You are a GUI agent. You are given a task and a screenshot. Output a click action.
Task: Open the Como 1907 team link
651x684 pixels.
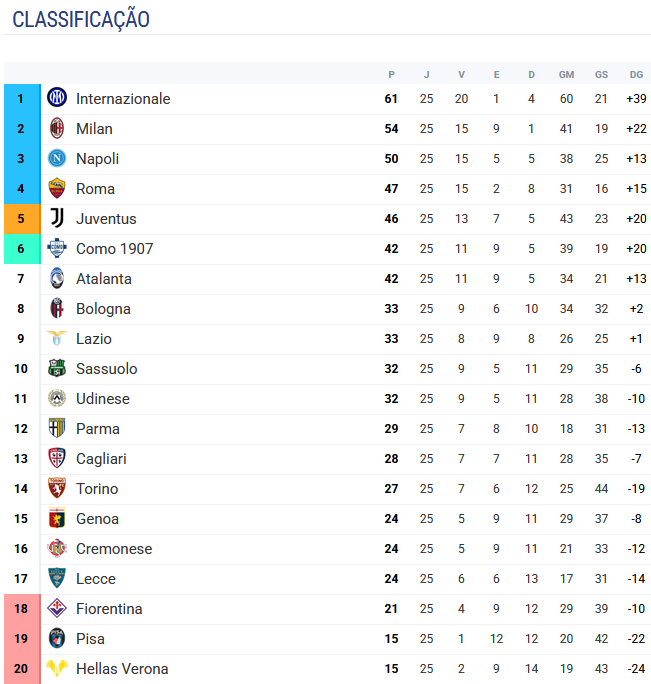114,249
